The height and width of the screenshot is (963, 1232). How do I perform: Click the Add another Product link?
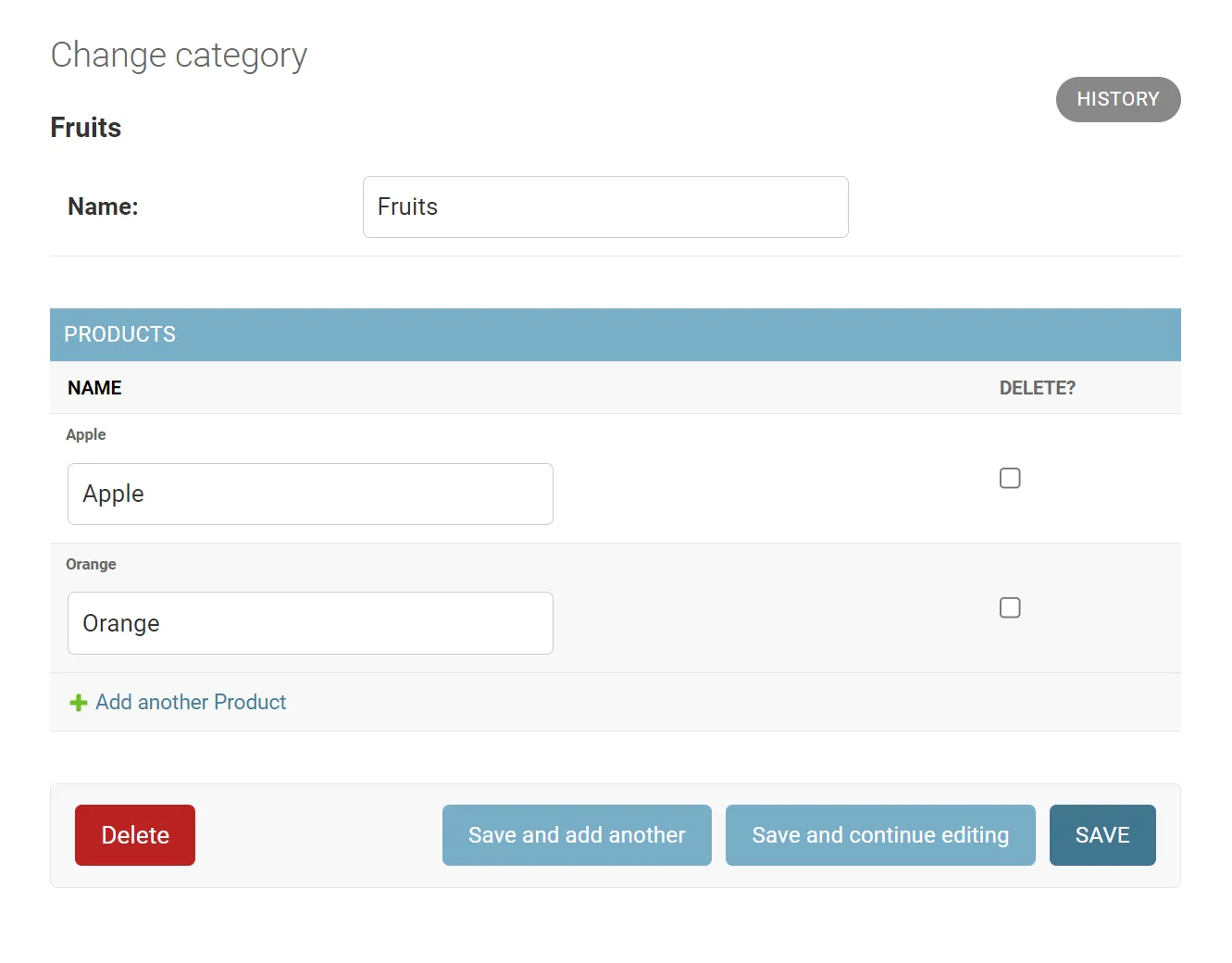pos(191,703)
